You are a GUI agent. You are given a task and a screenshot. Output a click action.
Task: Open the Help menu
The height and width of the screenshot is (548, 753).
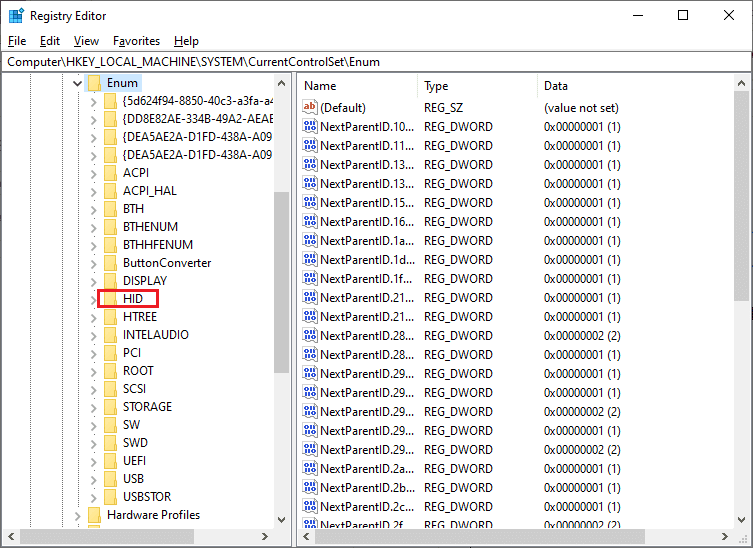tap(186, 41)
